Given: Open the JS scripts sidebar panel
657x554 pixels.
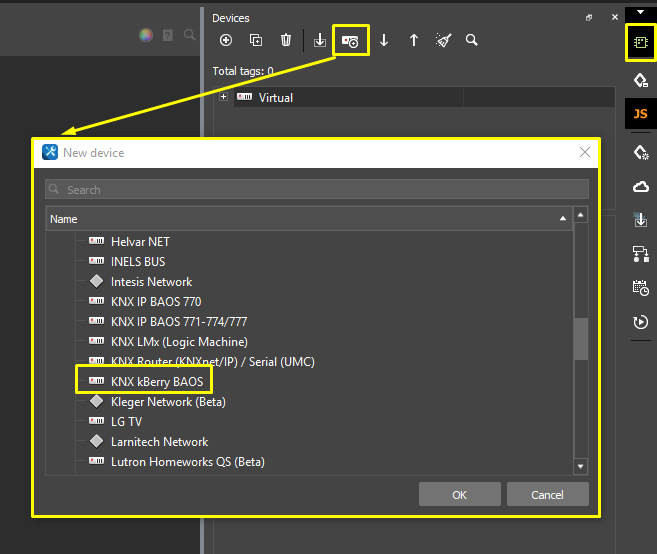Looking at the screenshot, I should pyautogui.click(x=640, y=114).
